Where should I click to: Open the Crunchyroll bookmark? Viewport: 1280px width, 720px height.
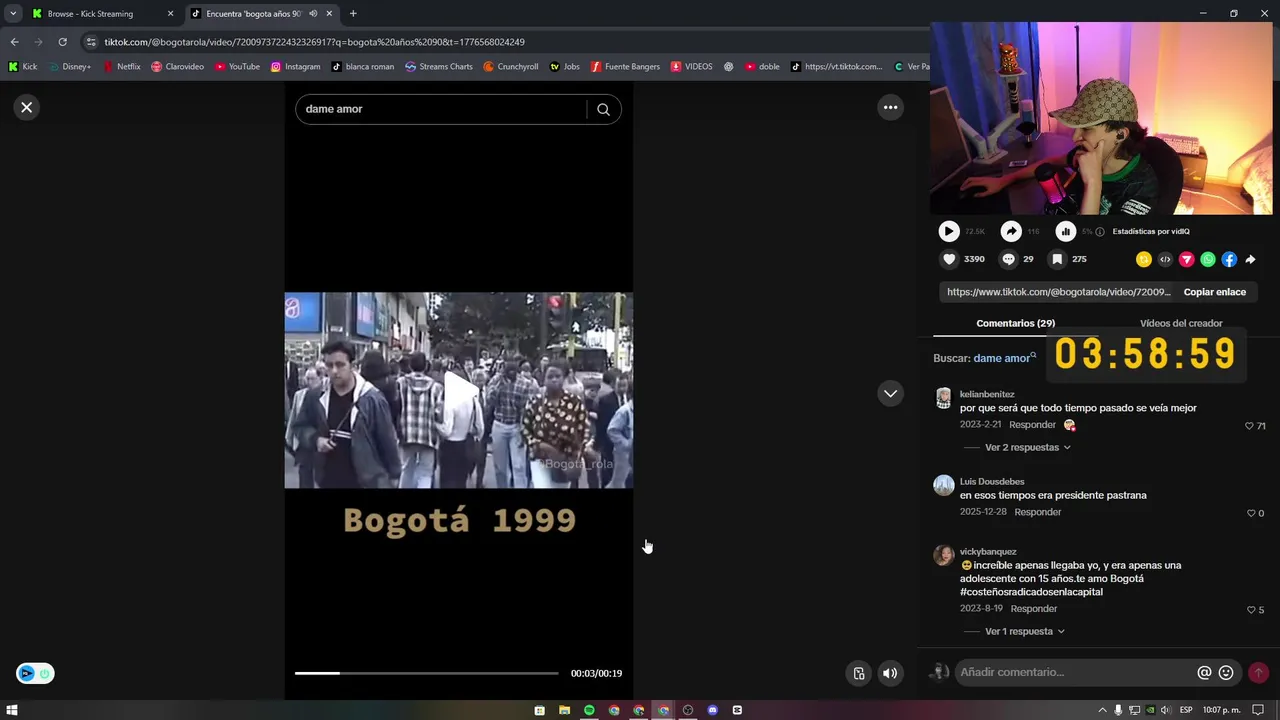[511, 67]
